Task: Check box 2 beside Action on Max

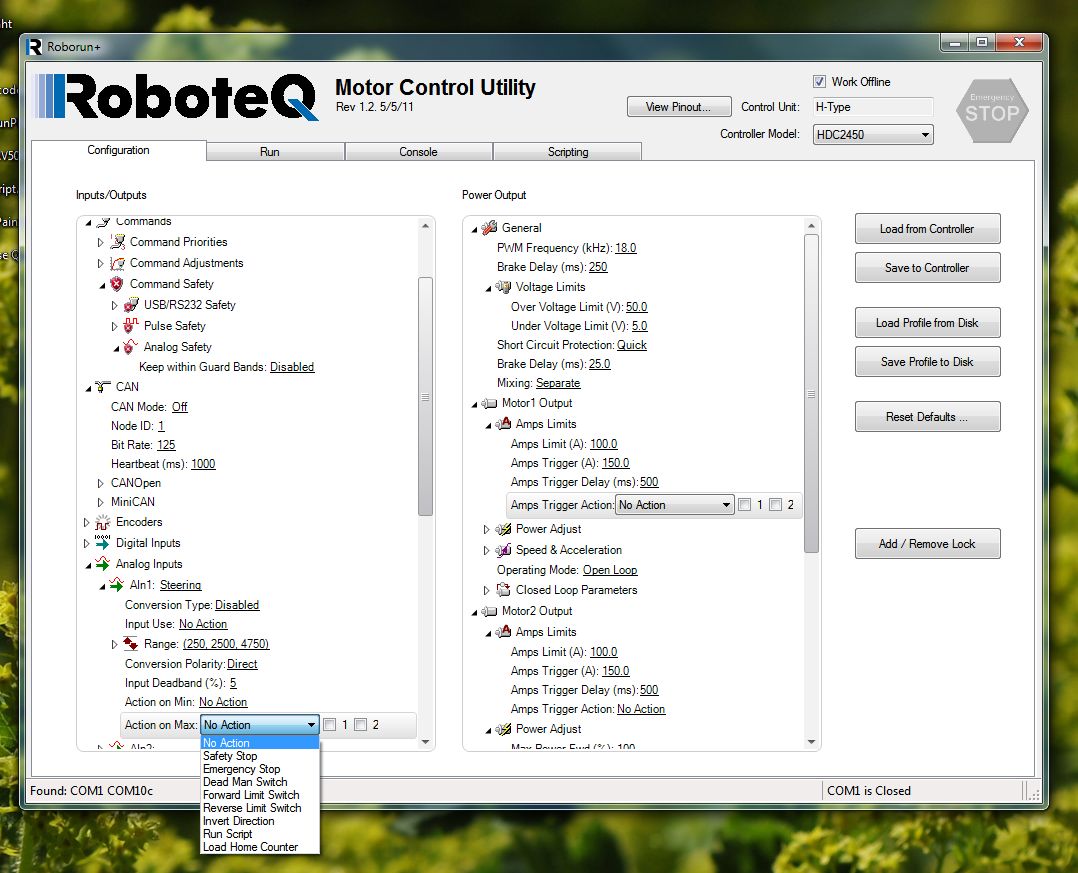Action: pyautogui.click(x=361, y=725)
